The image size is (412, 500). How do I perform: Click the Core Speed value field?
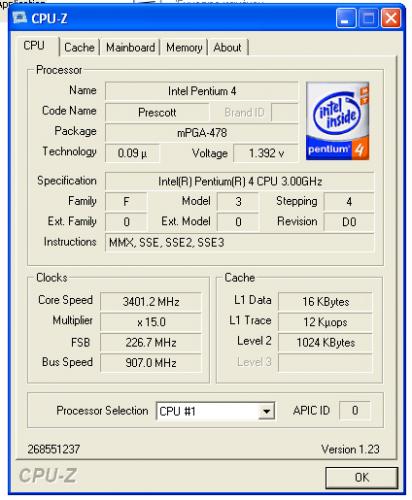pyautogui.click(x=151, y=302)
